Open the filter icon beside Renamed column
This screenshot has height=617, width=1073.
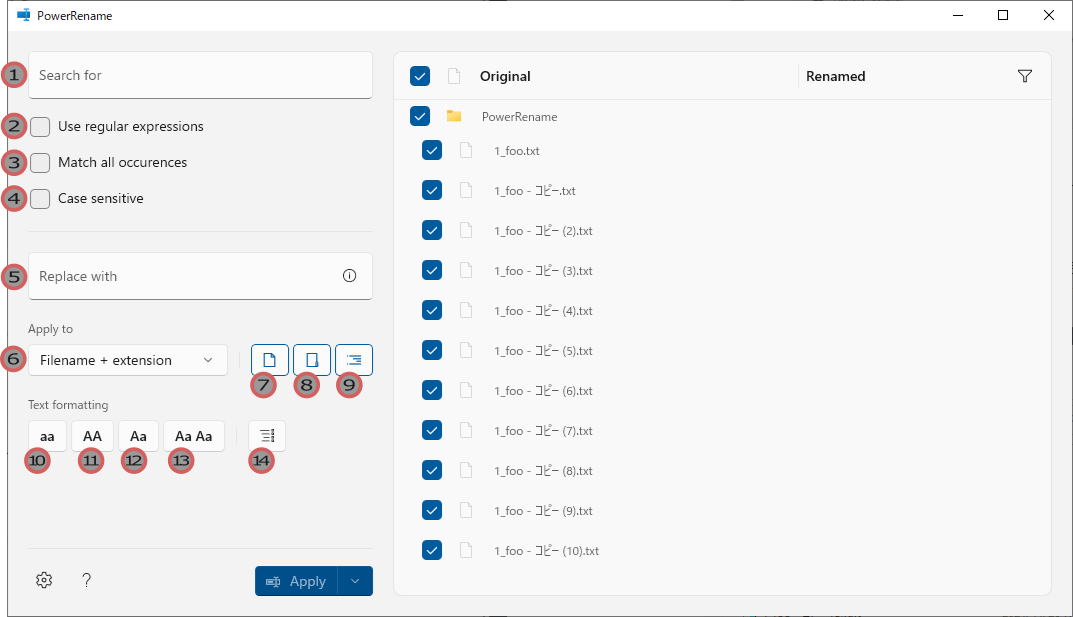click(x=1024, y=76)
